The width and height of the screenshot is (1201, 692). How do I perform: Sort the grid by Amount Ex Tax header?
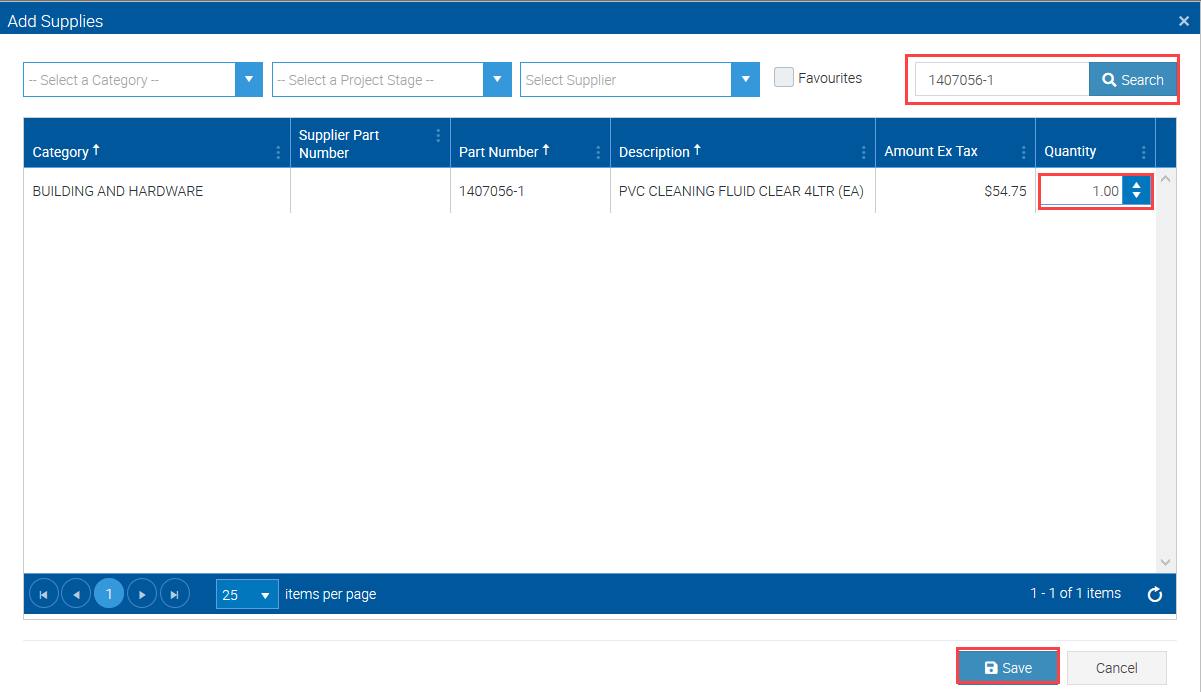(931, 152)
